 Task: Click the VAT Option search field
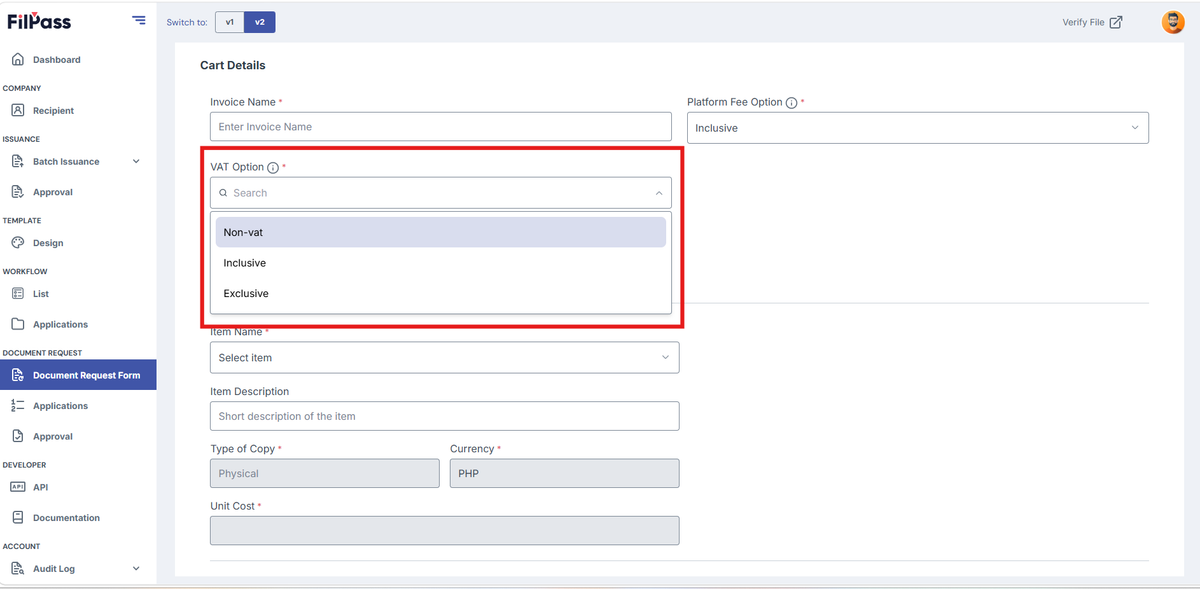[441, 193]
